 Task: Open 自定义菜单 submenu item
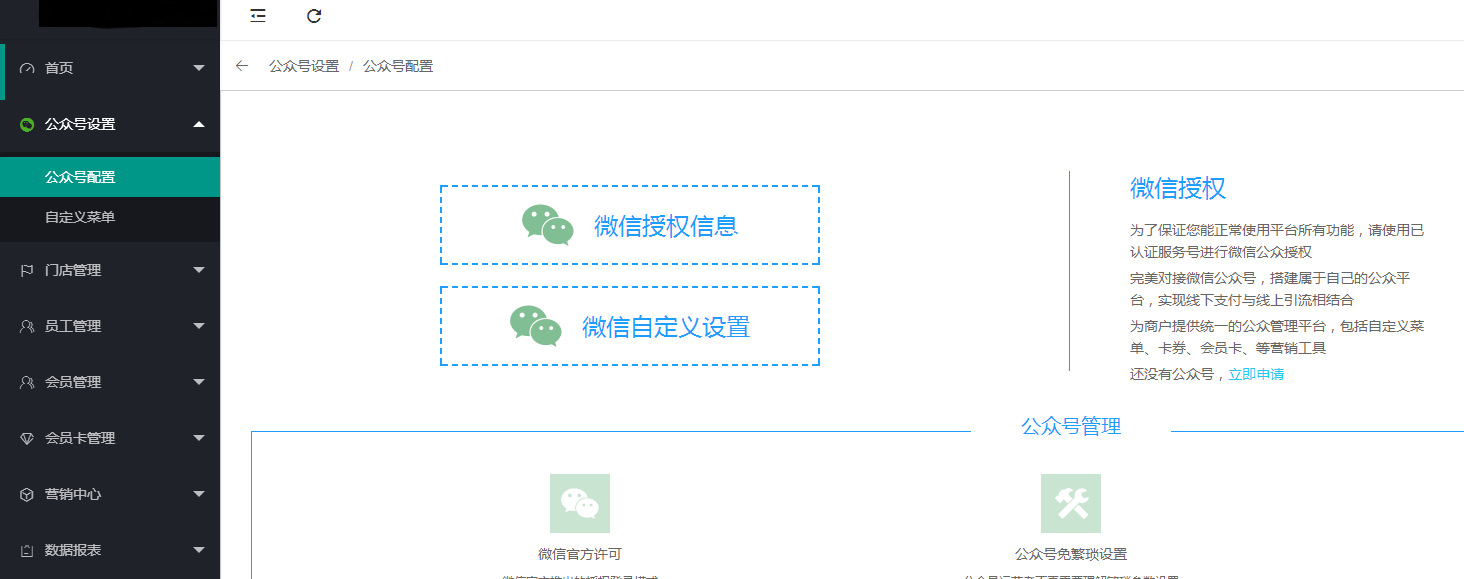110,217
